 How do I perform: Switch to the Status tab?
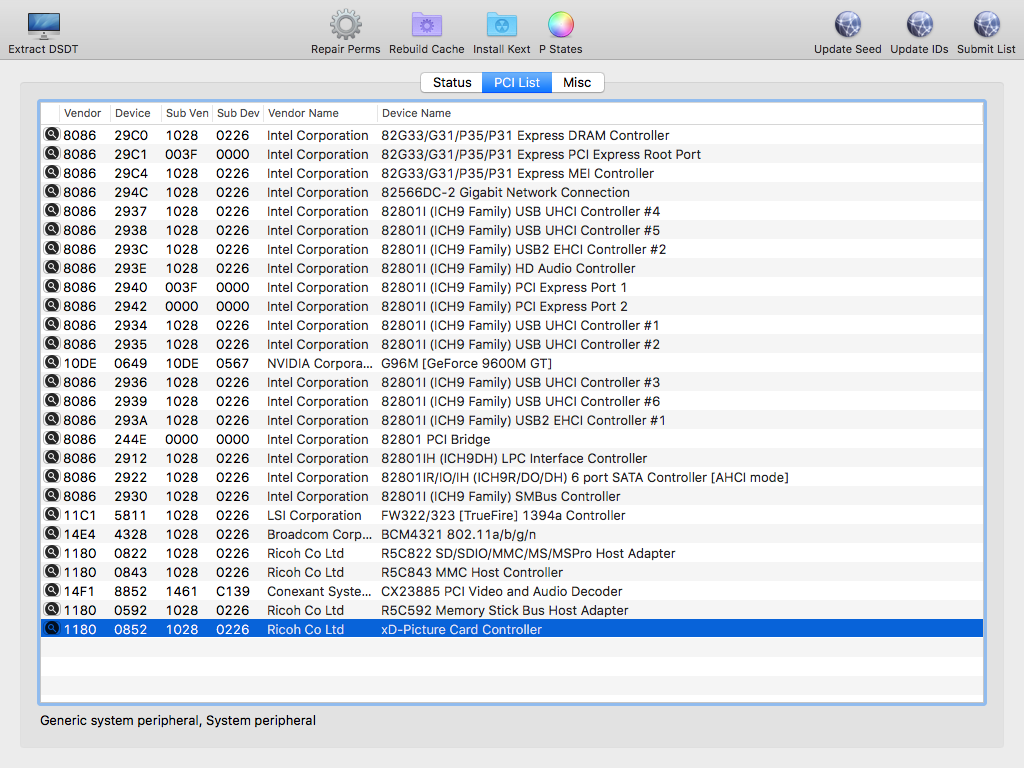point(452,82)
